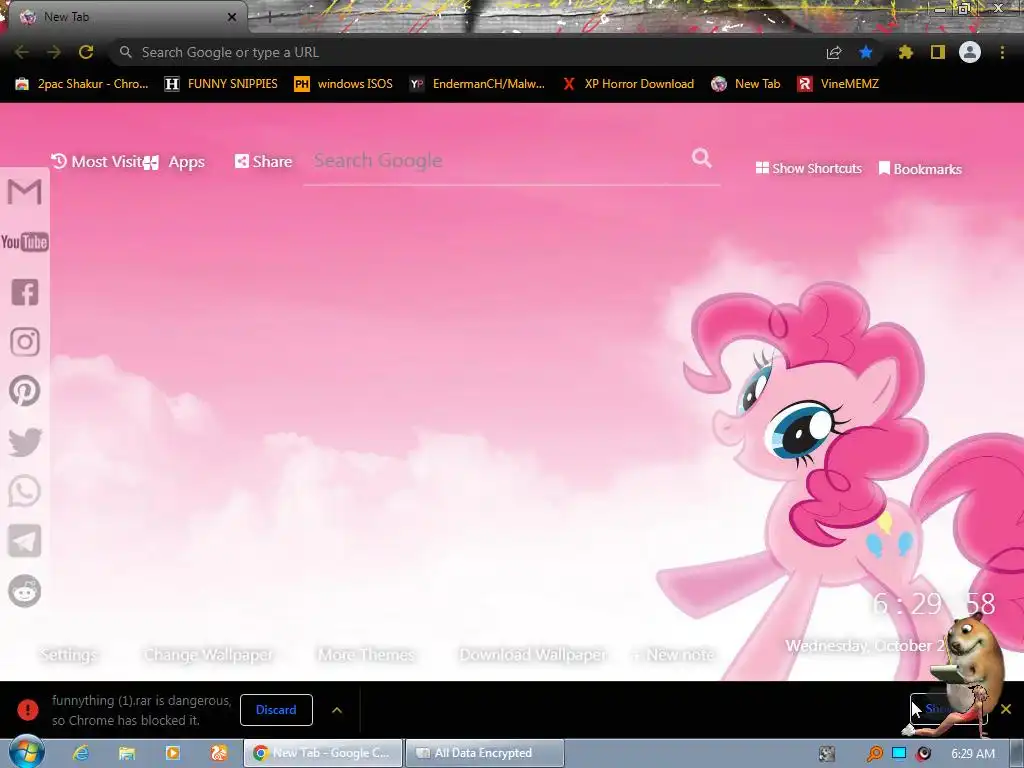1024x768 pixels.
Task: Go forward with the forward arrow
Action: point(54,52)
